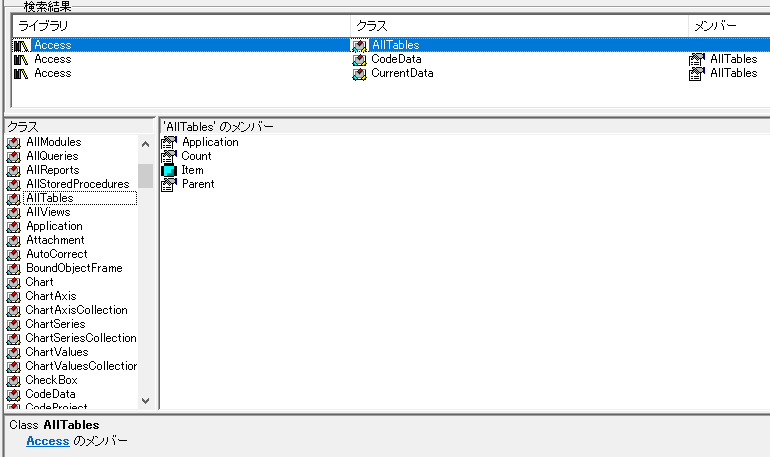
Task: Sort results by the クラス column header
Action: tap(519, 26)
